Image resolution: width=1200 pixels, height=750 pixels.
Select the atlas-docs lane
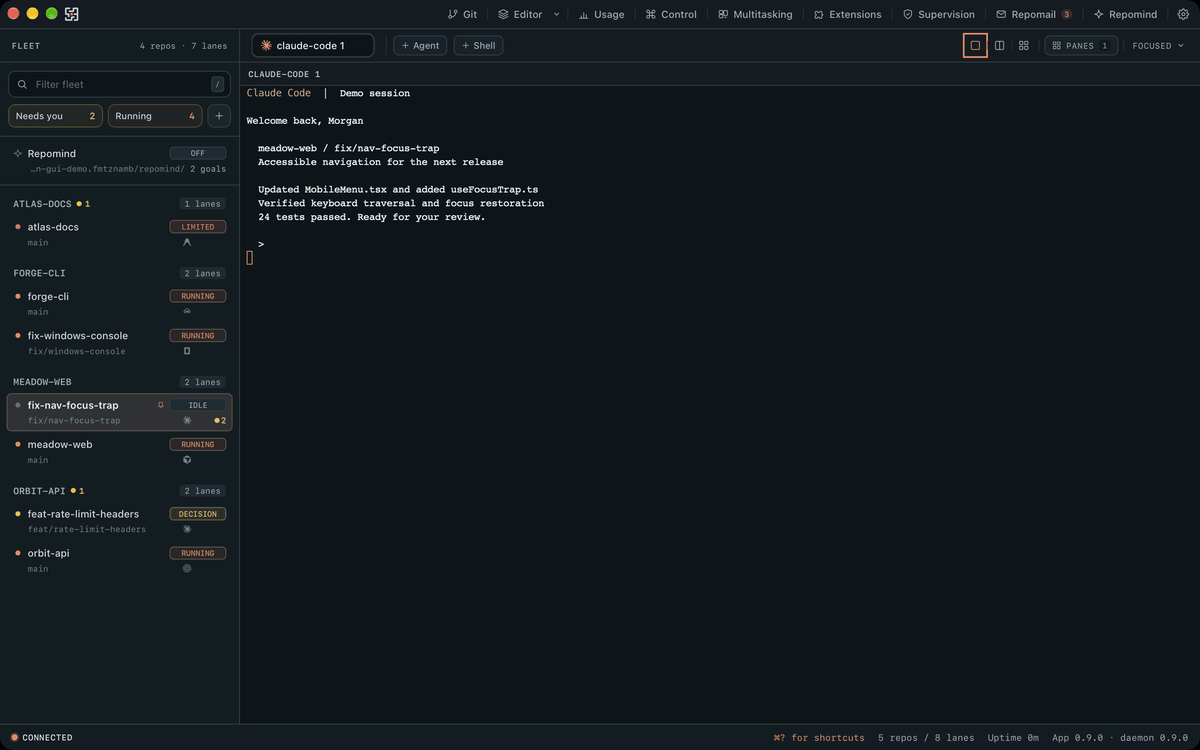(x=119, y=234)
